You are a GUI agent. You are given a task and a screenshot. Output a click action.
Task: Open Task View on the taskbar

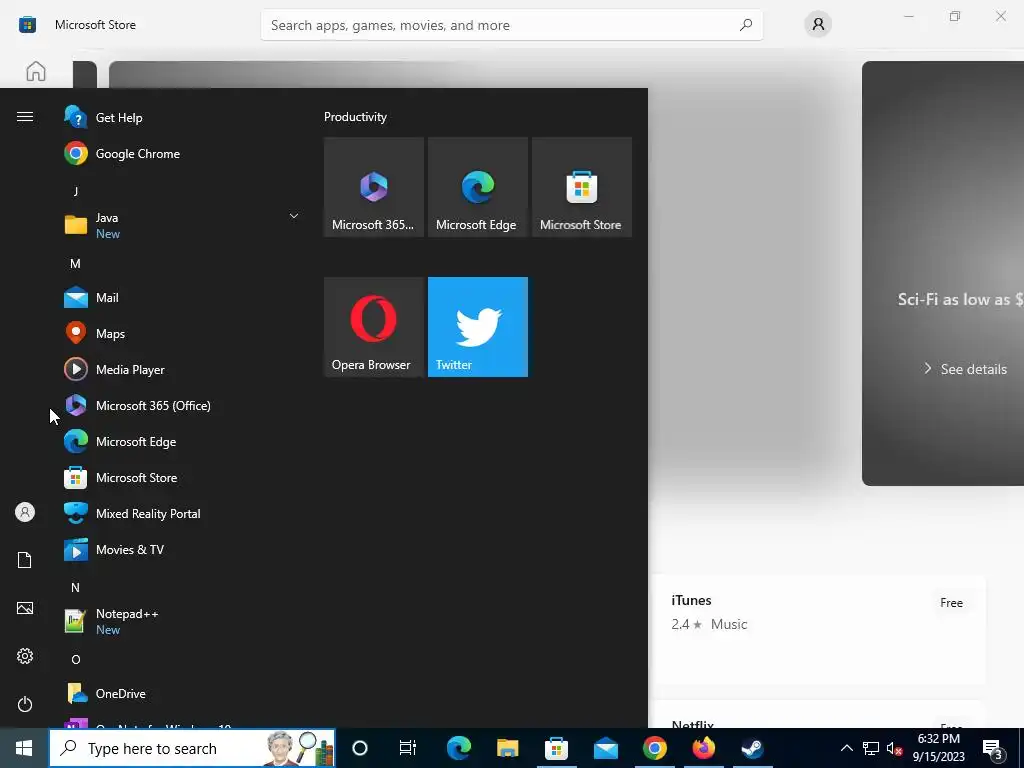coord(408,748)
